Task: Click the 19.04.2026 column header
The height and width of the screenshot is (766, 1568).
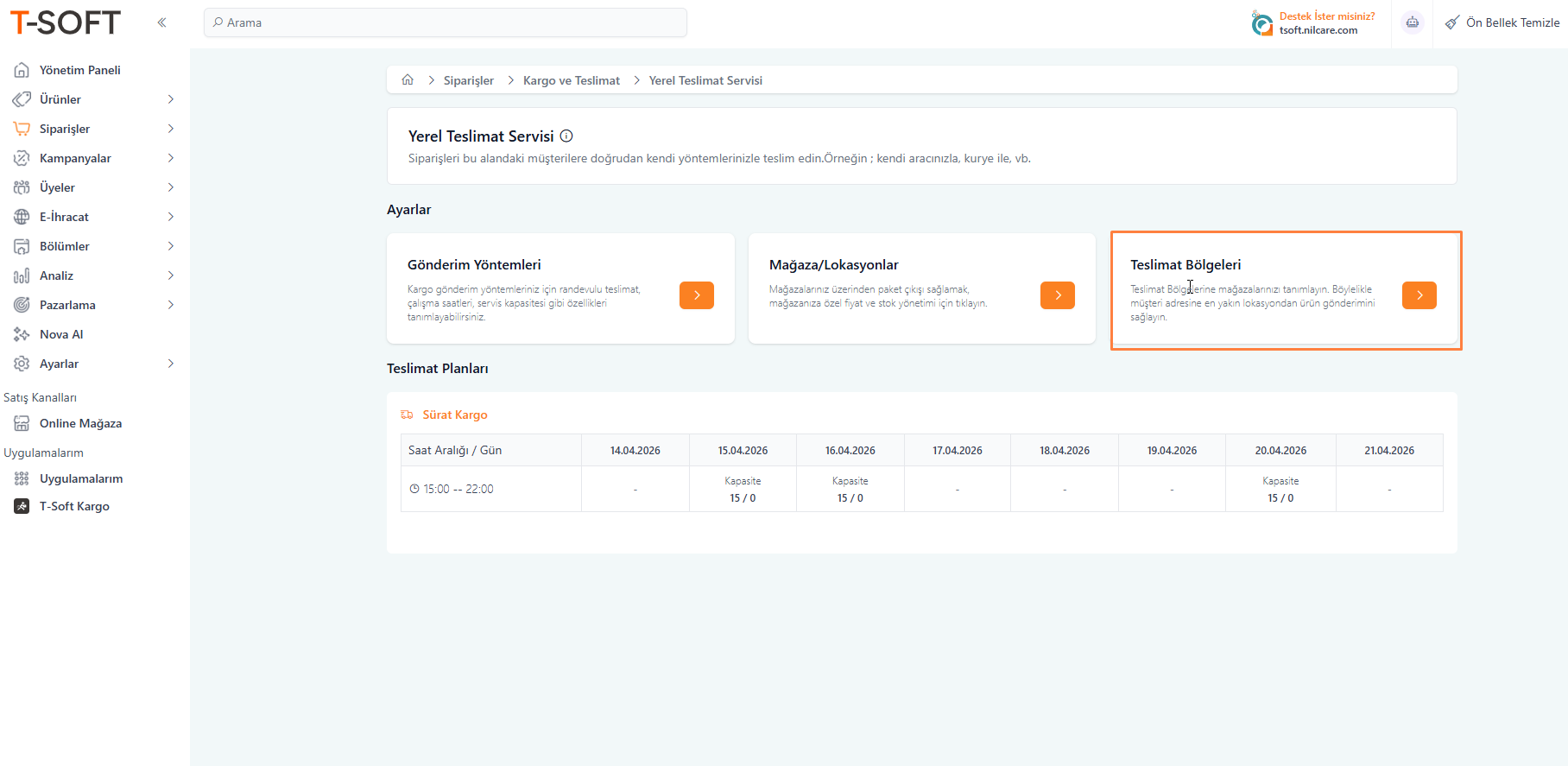Action: [x=1172, y=451]
